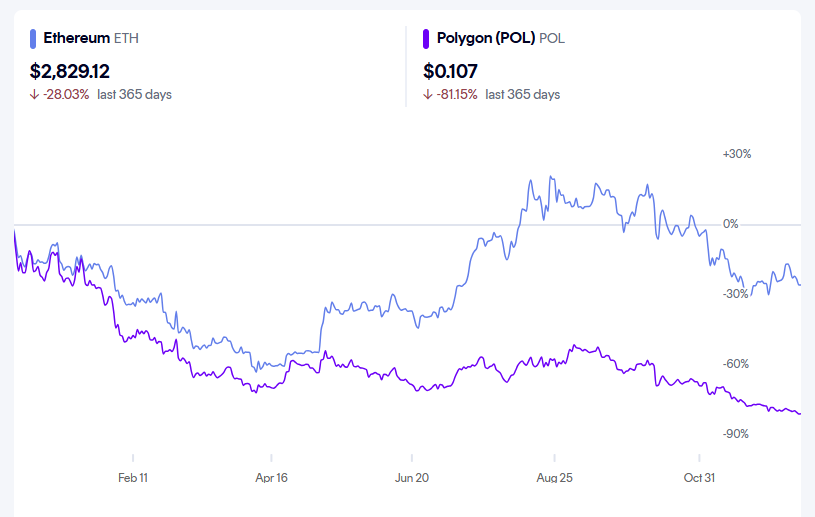The image size is (815, 517).
Task: Click the down arrow beside -81.15%
Action: pyautogui.click(x=428, y=95)
